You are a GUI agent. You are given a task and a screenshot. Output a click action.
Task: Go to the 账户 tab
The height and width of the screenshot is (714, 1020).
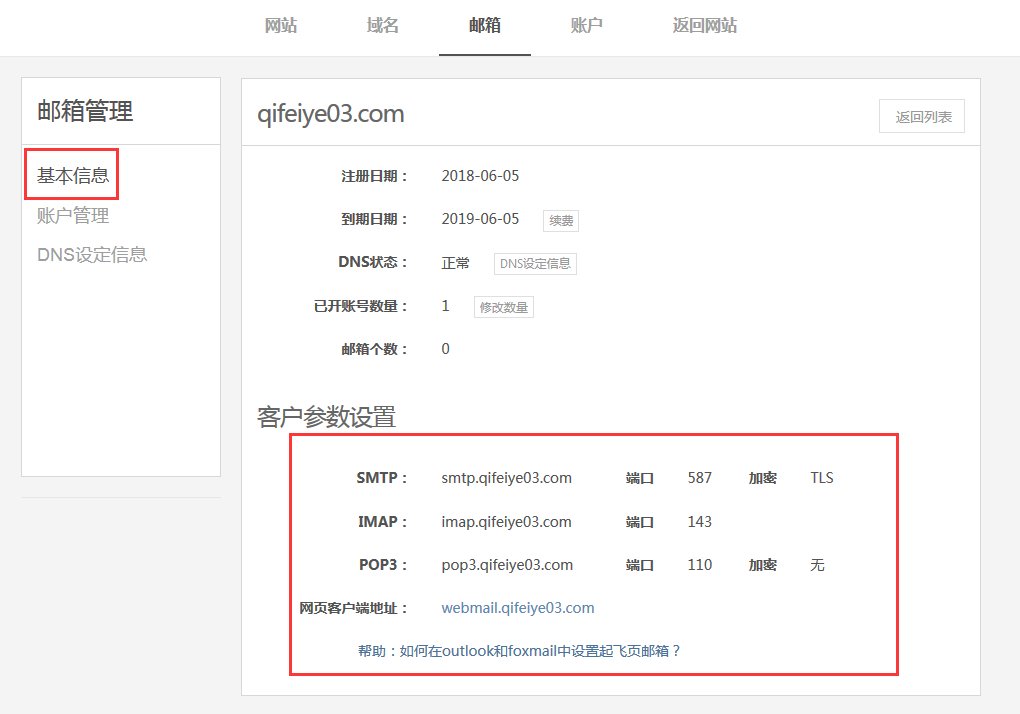(587, 25)
